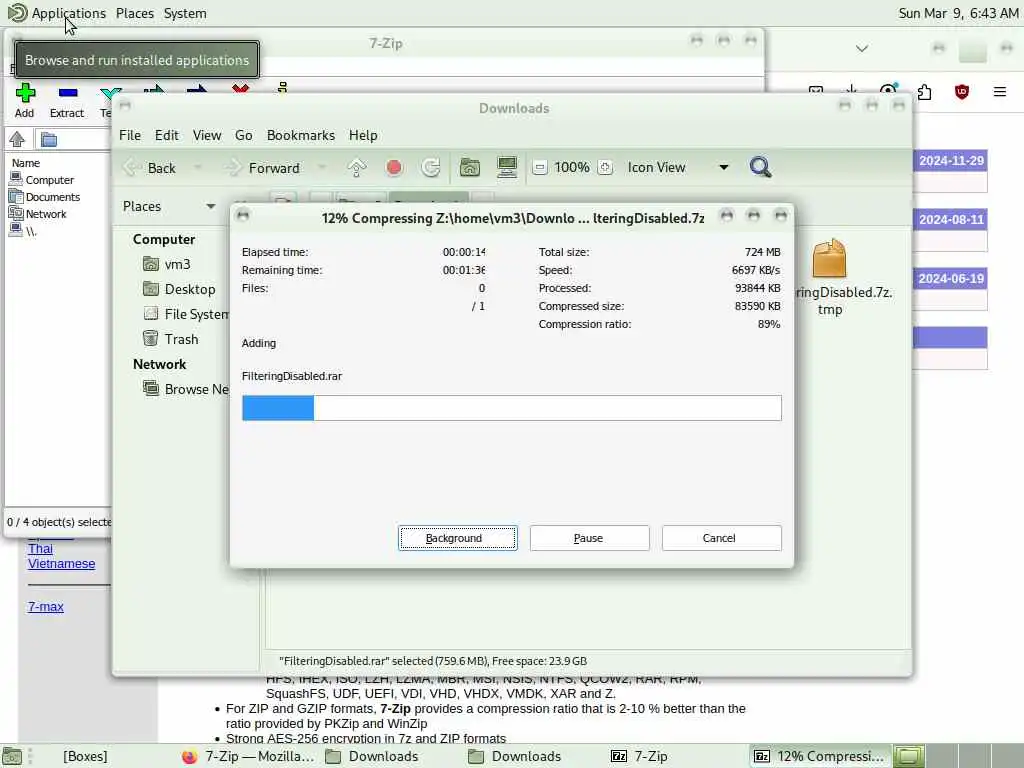Expand the Places sidebar dropdown
The height and width of the screenshot is (768, 1024).
210,206
